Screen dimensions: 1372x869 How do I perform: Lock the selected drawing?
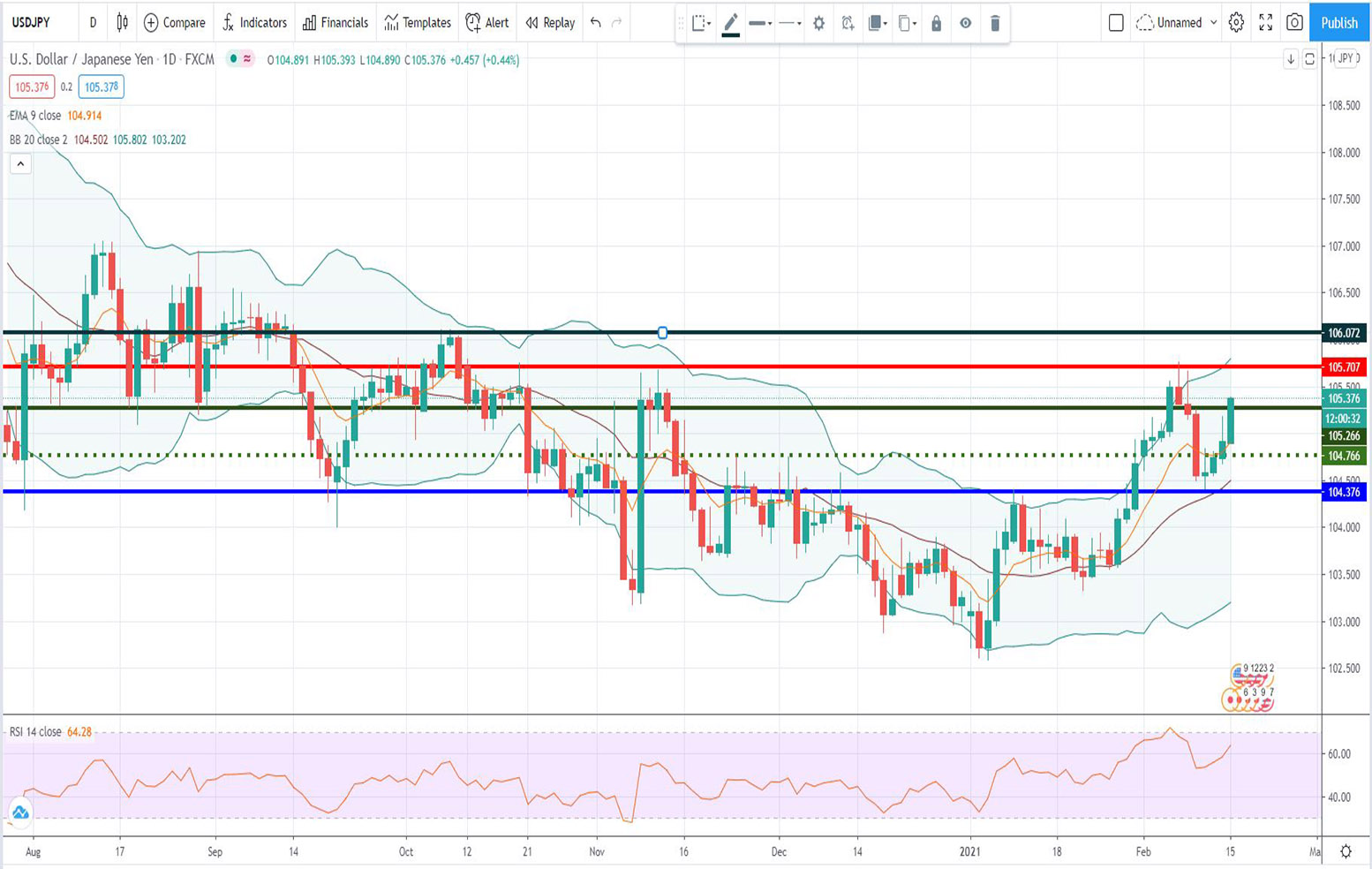pyautogui.click(x=936, y=24)
